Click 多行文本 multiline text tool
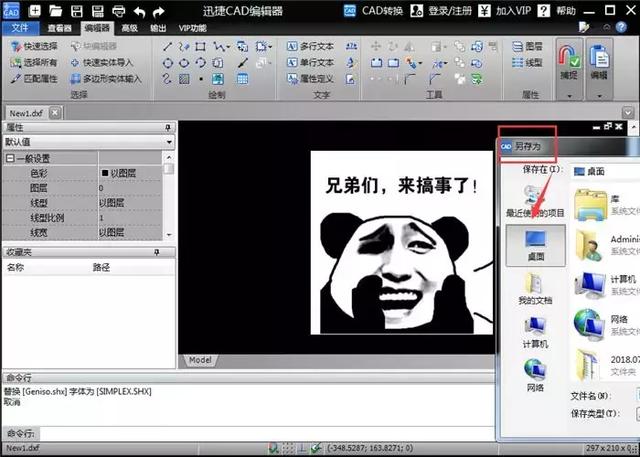The image size is (640, 457). tap(311, 47)
